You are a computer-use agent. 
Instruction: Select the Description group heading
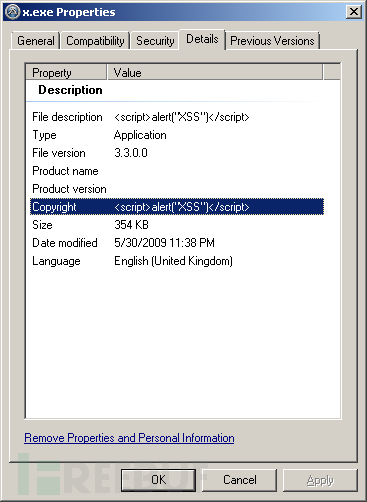click(70, 90)
